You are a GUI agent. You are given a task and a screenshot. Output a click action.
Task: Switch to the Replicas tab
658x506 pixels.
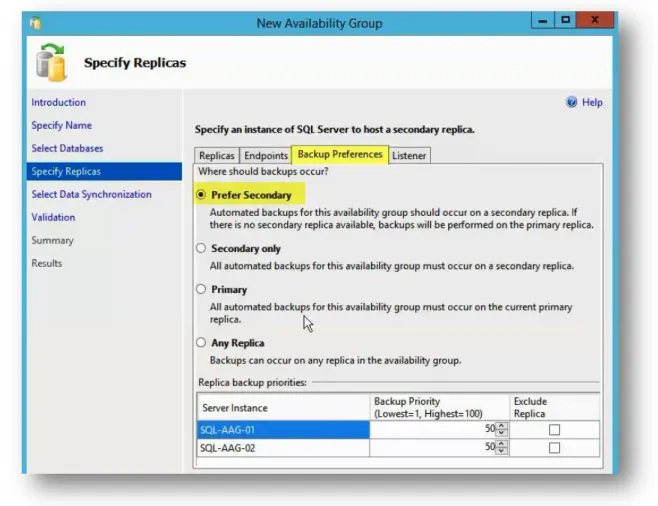click(x=217, y=156)
